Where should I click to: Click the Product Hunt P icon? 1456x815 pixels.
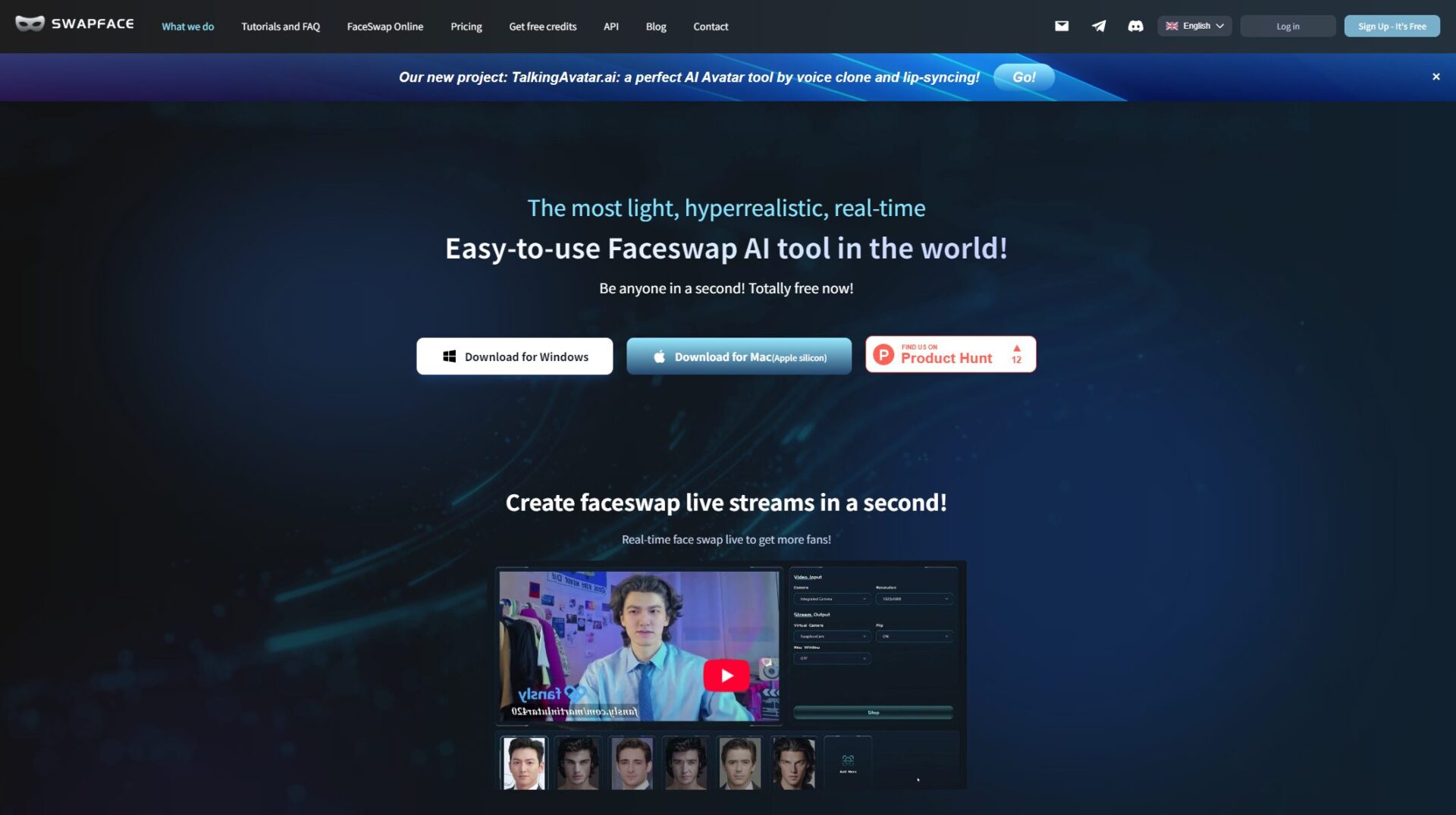pos(883,354)
